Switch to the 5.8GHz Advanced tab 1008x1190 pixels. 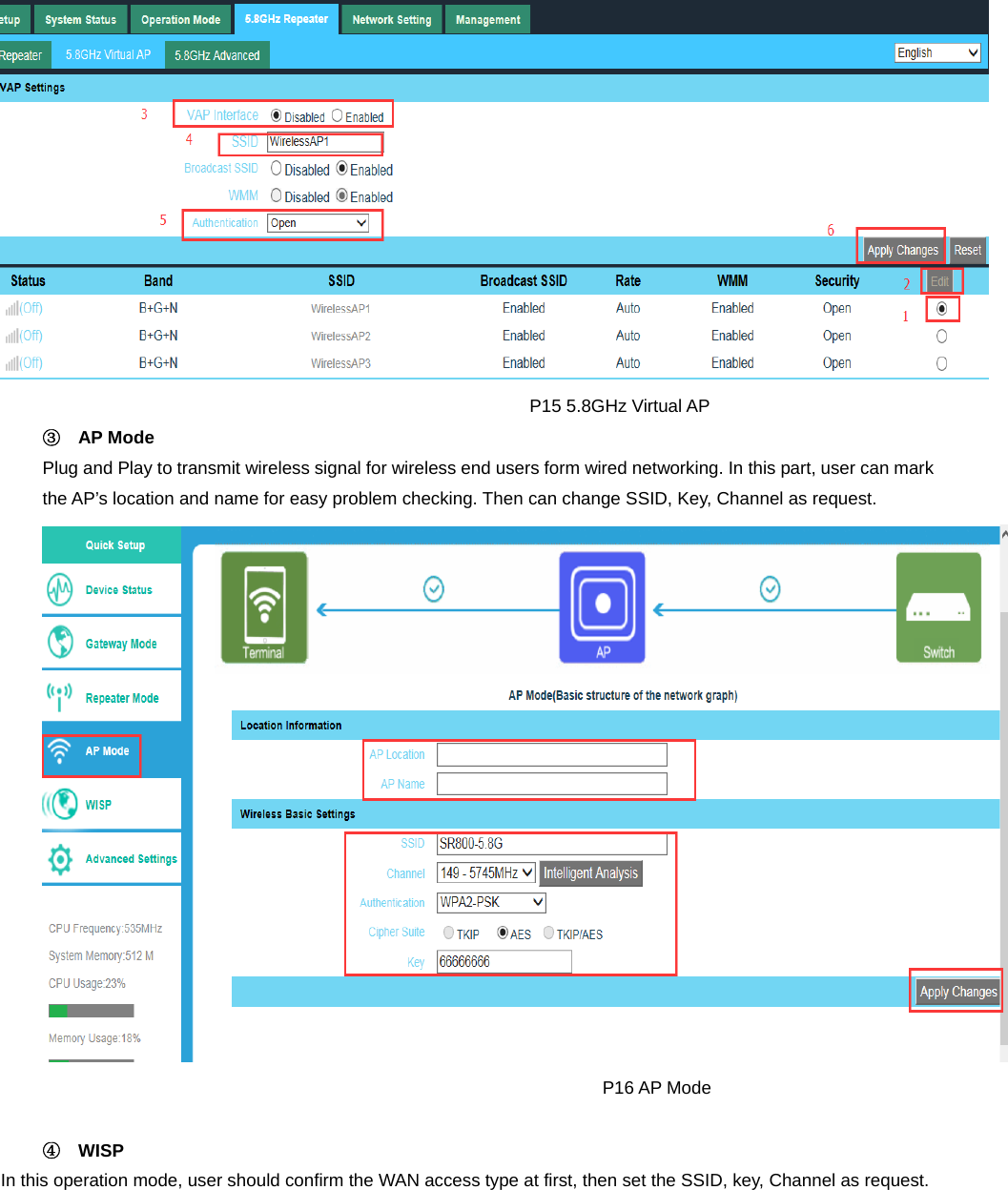point(216,54)
